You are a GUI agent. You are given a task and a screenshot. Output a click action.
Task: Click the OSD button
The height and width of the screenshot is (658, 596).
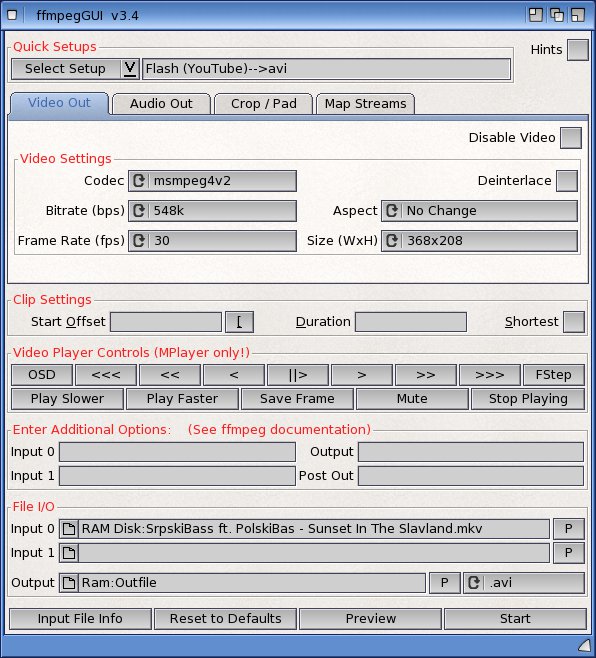pos(42,375)
